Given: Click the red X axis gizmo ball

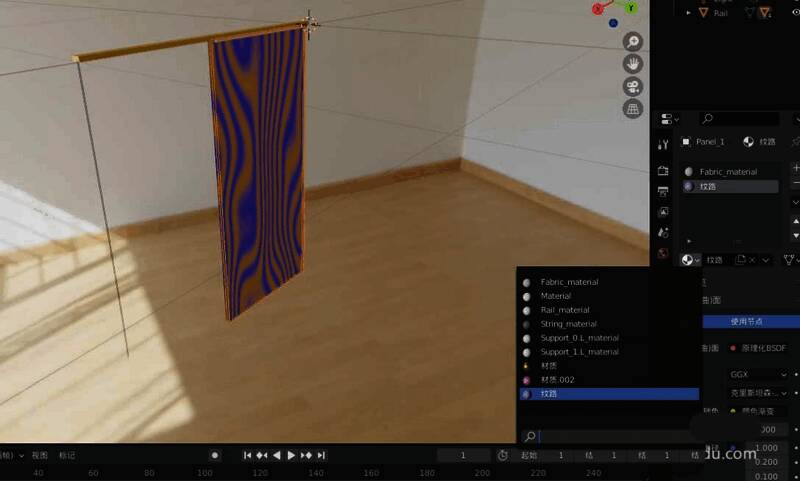Looking at the screenshot, I should pos(598,9).
